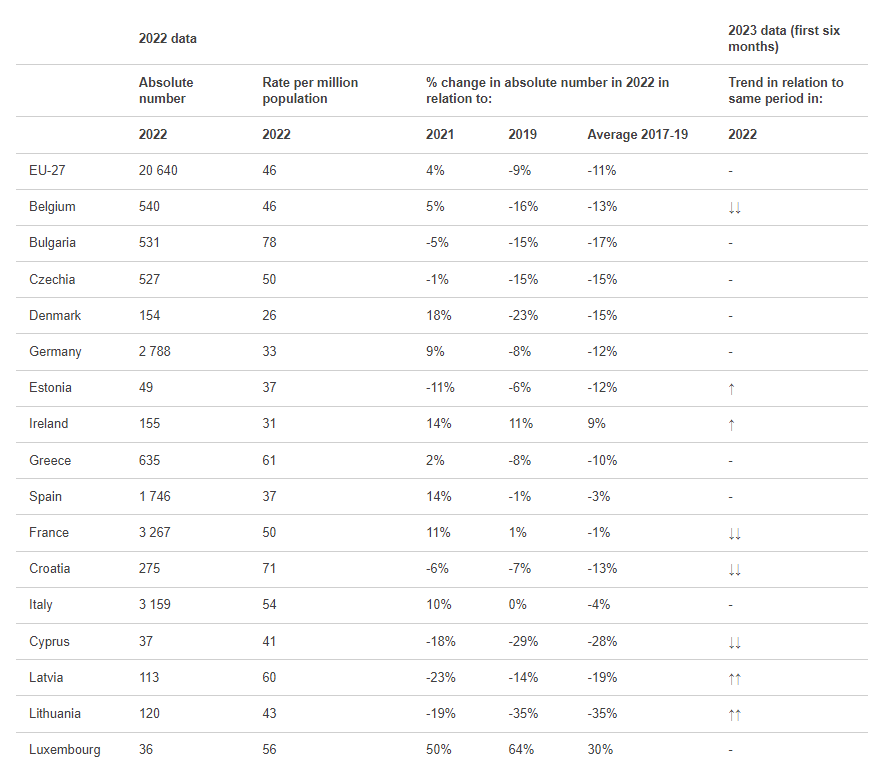Screen dimensions: 894x772
Task: Select the "Rate per million population" header
Action: 310,90
